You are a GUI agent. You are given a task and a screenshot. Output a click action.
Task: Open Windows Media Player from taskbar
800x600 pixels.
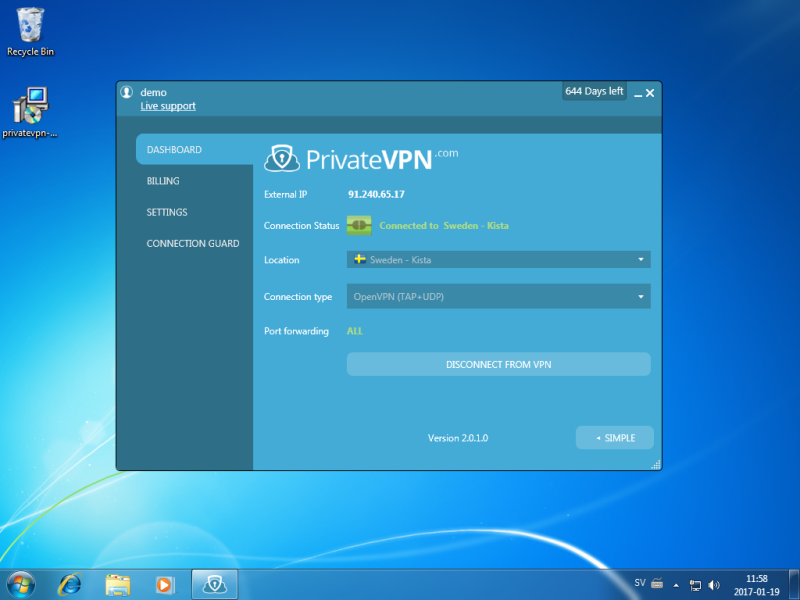pos(165,584)
